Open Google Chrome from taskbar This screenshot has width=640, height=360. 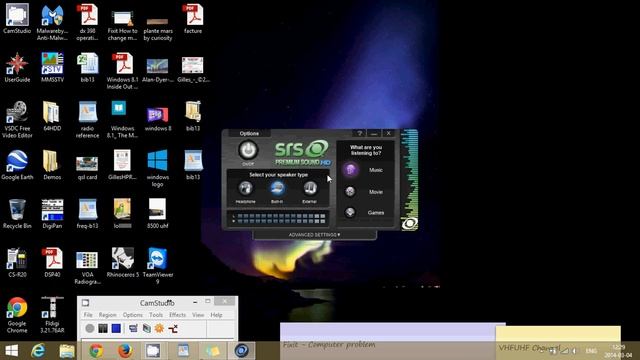tap(96, 351)
